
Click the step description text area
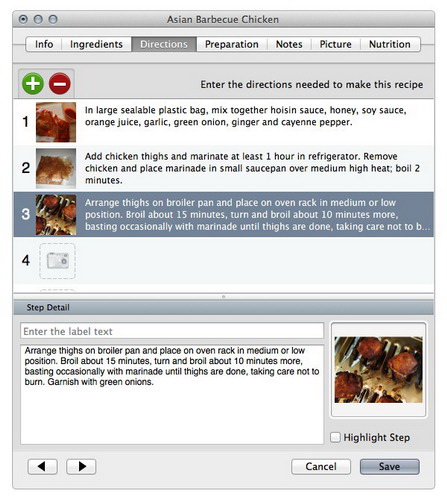point(172,394)
